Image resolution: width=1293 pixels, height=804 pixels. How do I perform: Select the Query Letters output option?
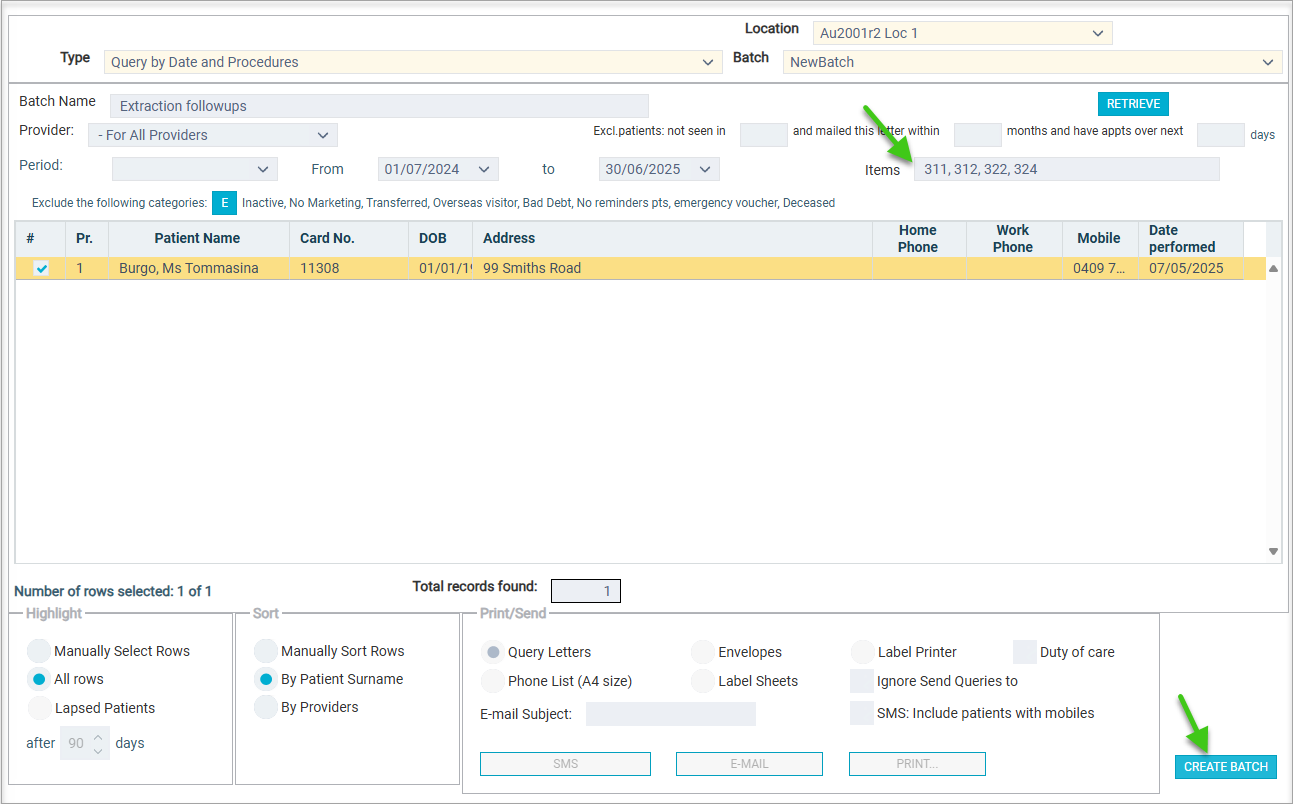click(x=493, y=652)
